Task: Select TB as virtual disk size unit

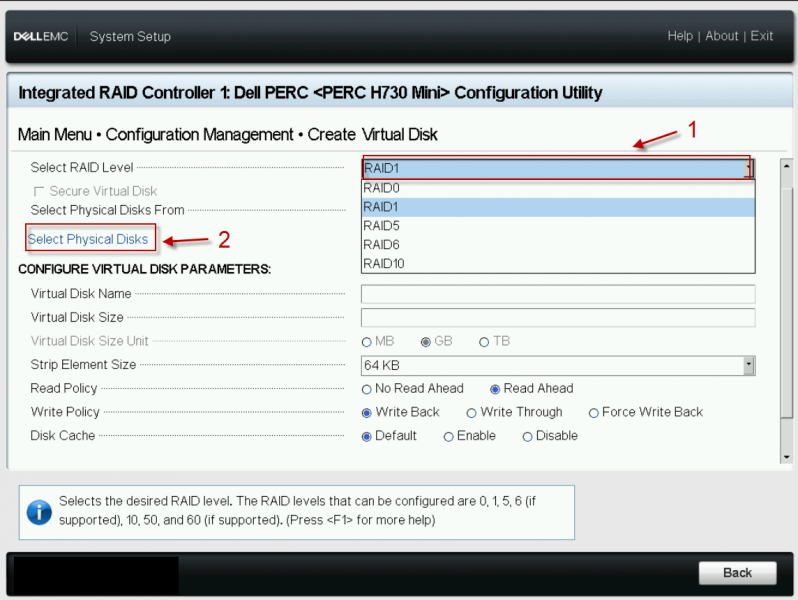Action: (x=484, y=342)
